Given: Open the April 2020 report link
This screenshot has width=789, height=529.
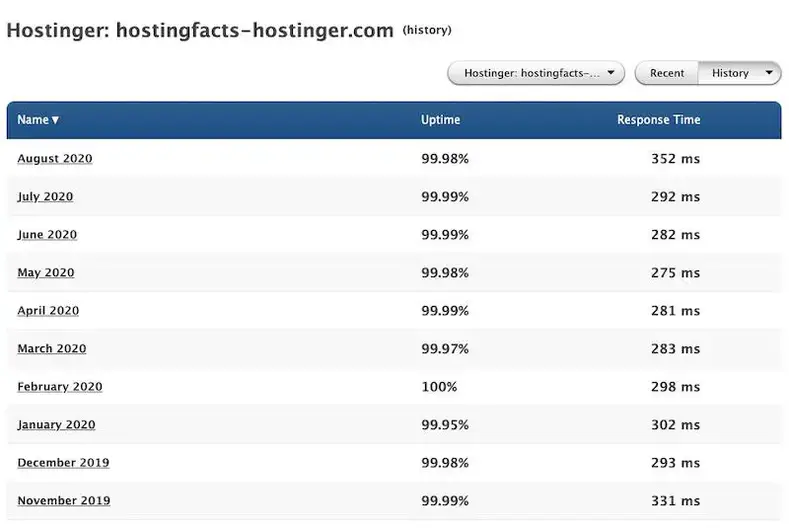Looking at the screenshot, I should (x=48, y=311).
